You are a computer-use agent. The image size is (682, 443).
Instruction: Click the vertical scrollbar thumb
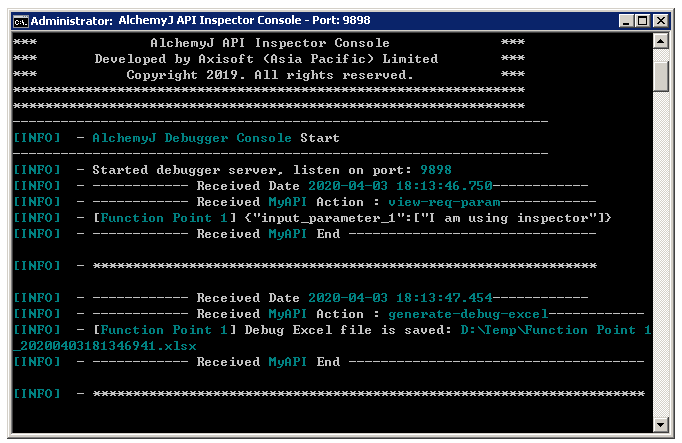(x=660, y=76)
